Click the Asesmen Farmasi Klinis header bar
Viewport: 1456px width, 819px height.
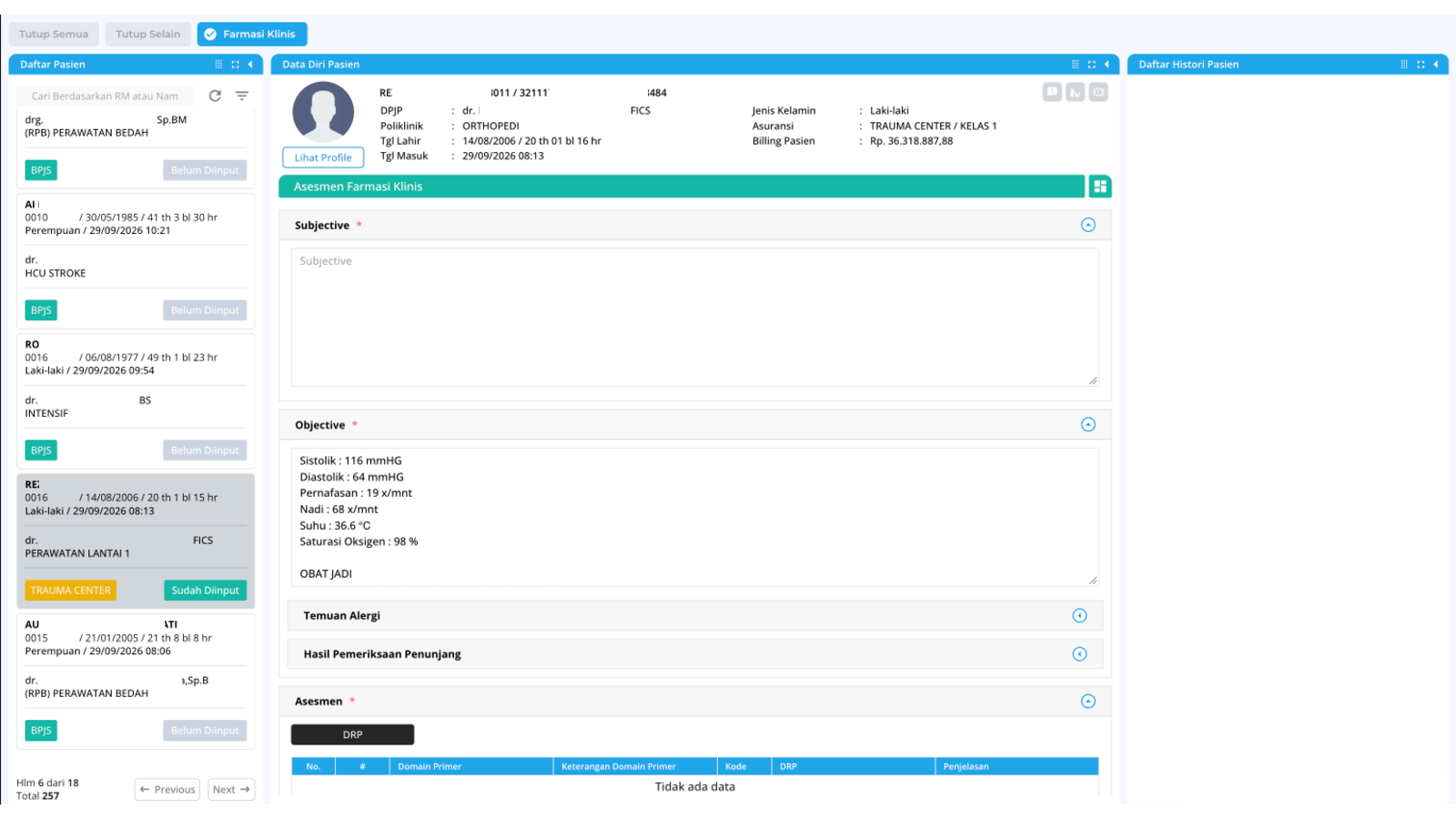pyautogui.click(x=682, y=187)
